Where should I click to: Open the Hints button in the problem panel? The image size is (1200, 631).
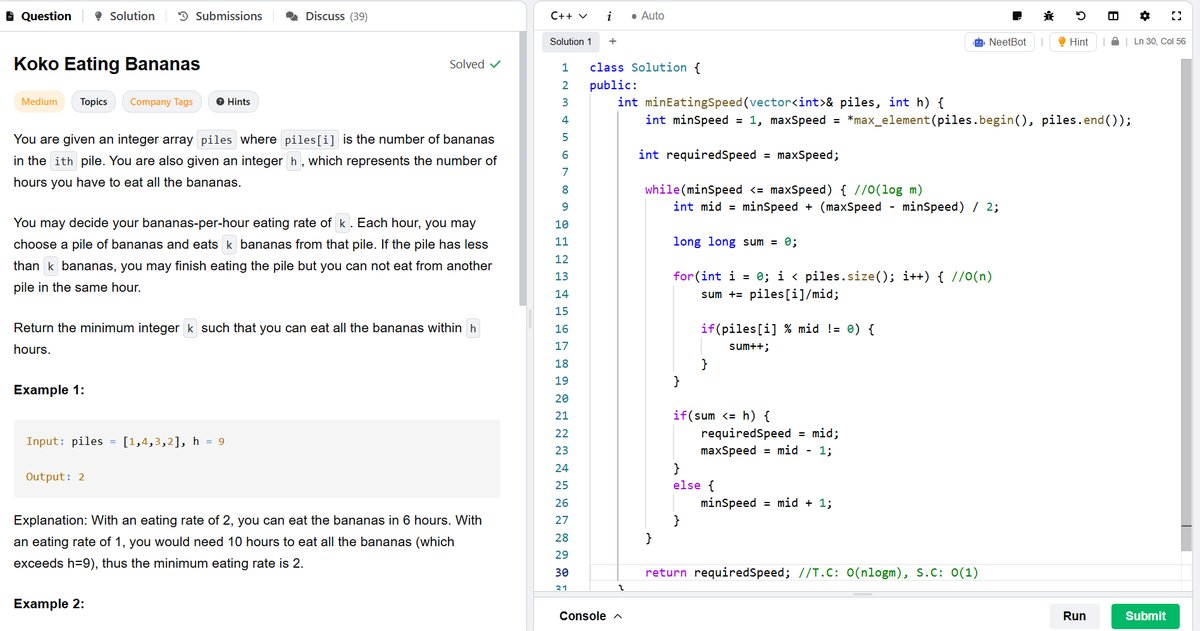[x=233, y=102]
